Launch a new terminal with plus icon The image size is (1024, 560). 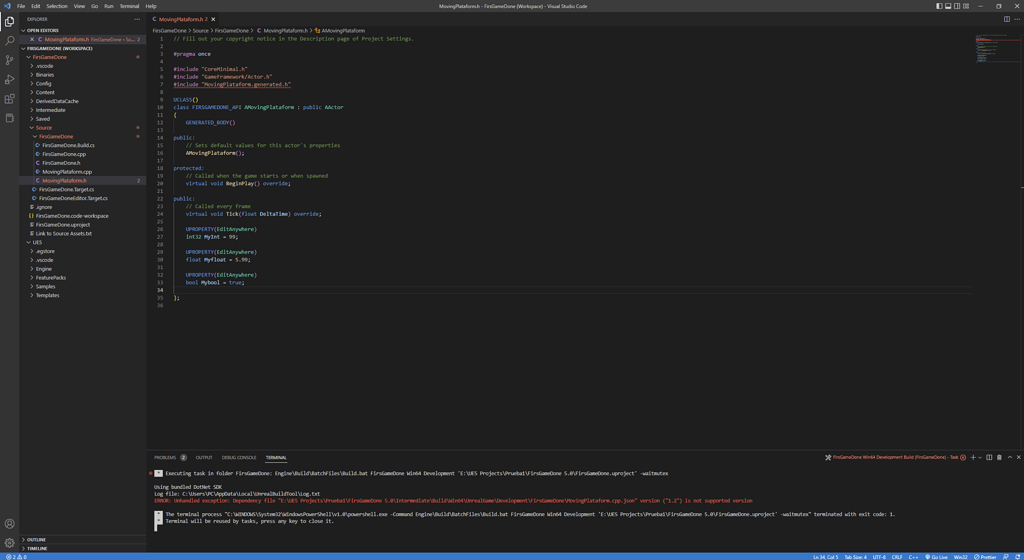[972, 458]
